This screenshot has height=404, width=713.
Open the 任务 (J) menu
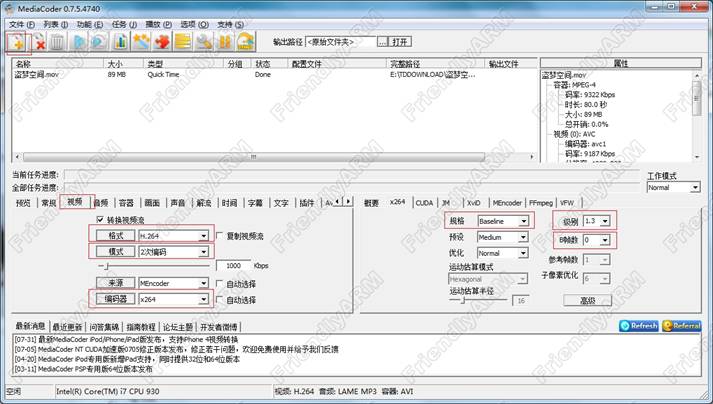[124, 24]
